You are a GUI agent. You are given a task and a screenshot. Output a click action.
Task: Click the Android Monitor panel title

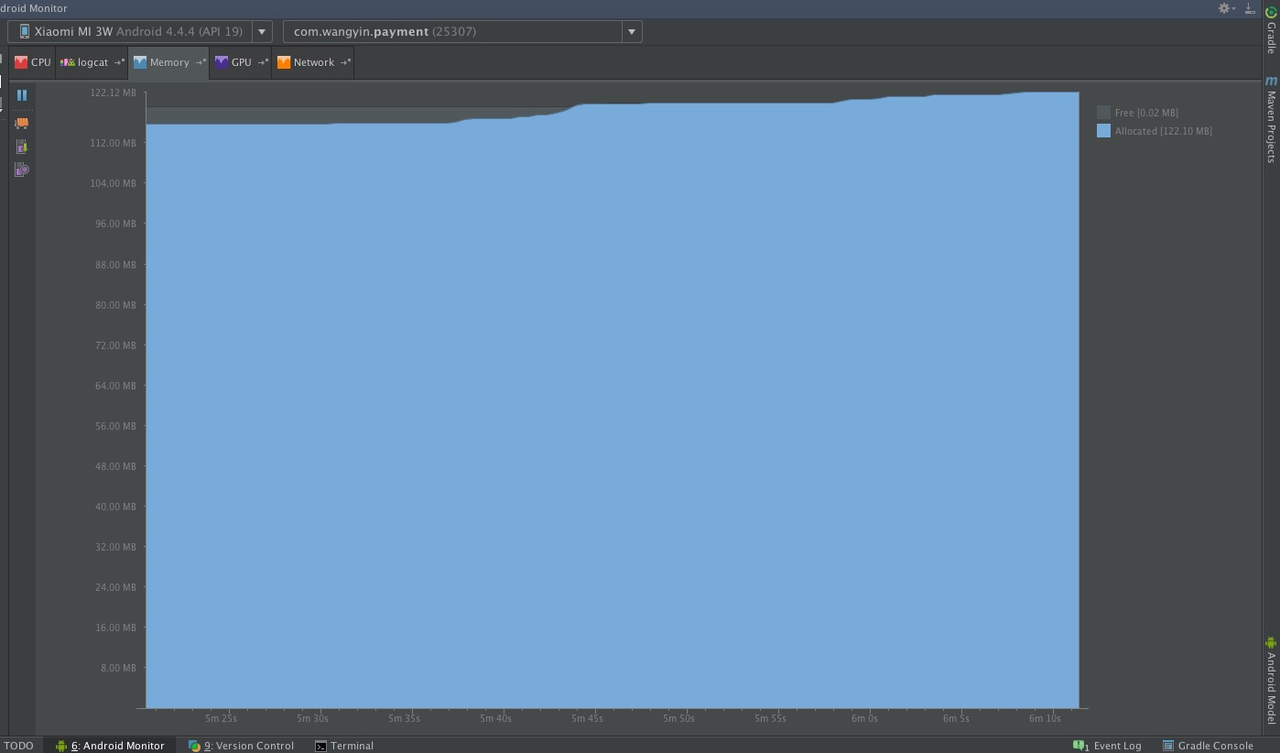[x=34, y=8]
